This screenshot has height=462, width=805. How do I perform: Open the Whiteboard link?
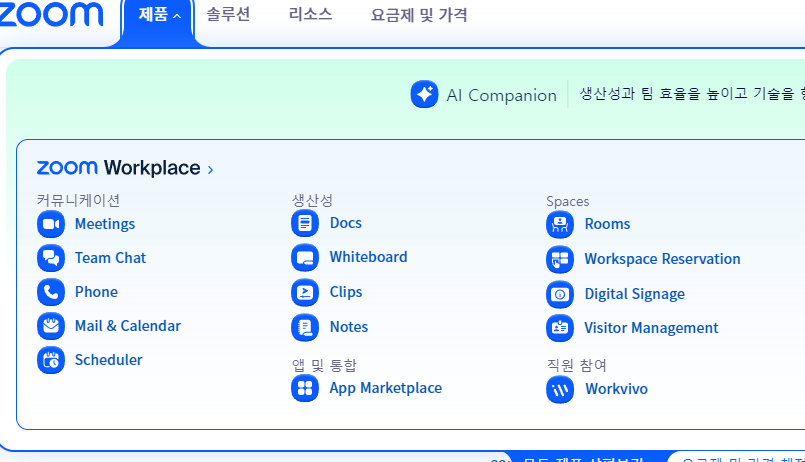coord(368,257)
